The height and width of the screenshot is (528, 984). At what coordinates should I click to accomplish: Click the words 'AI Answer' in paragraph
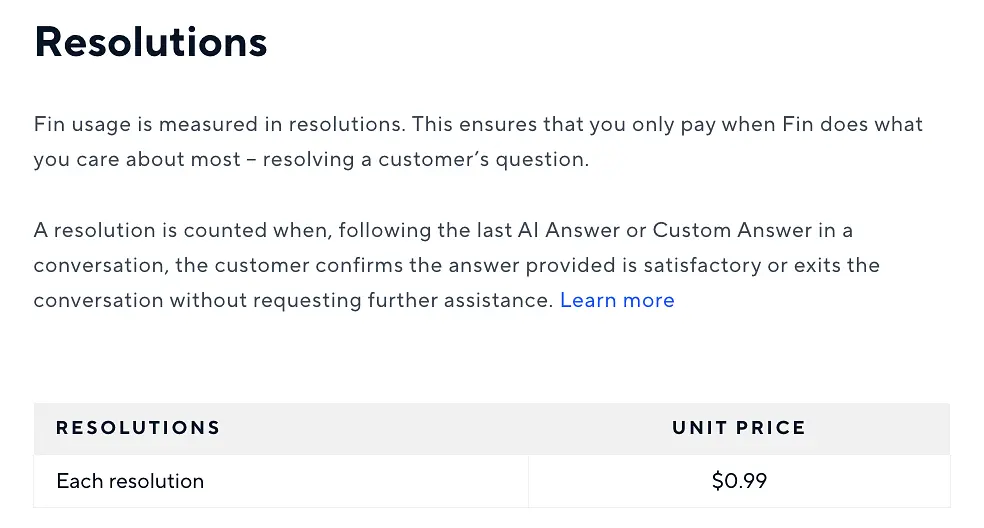pyautogui.click(x=566, y=230)
